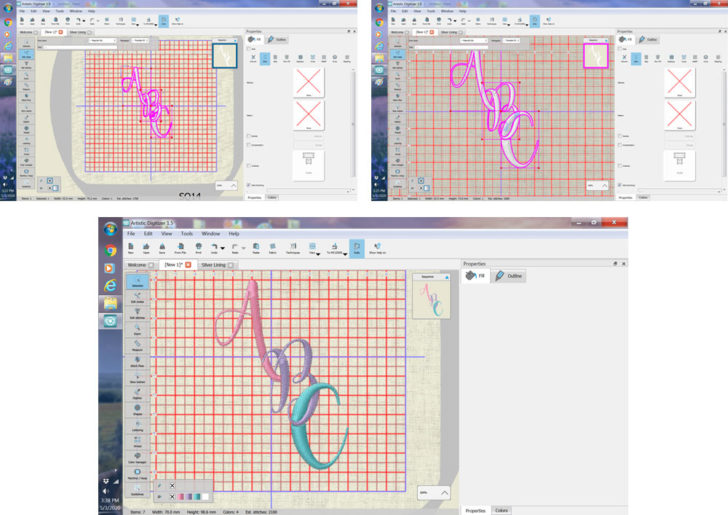Toggle the bottom checkbox in top-right Properties panel

[x=620, y=184]
